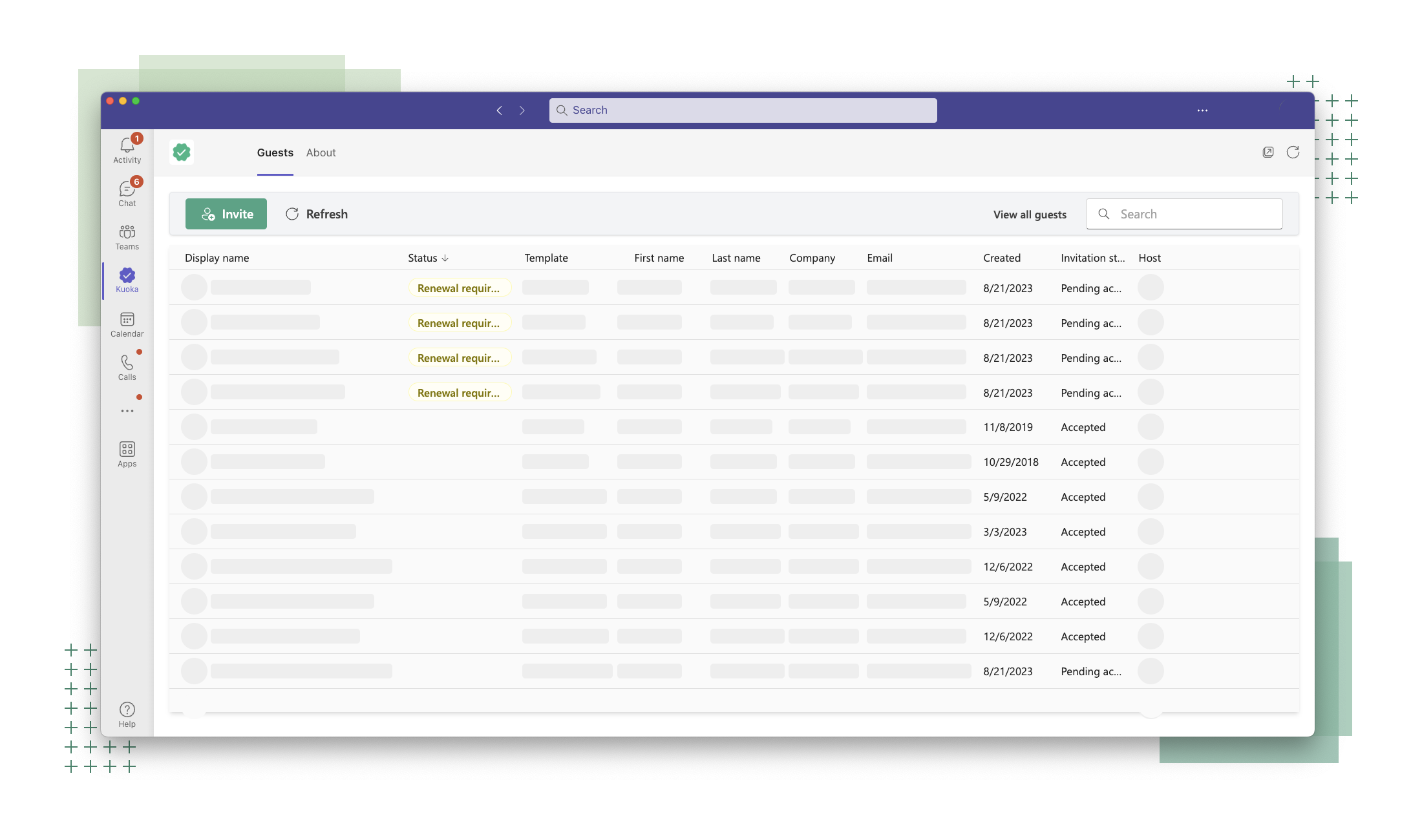Go forward with the right chevron
The height and width of the screenshot is (840, 1422).
(522, 110)
